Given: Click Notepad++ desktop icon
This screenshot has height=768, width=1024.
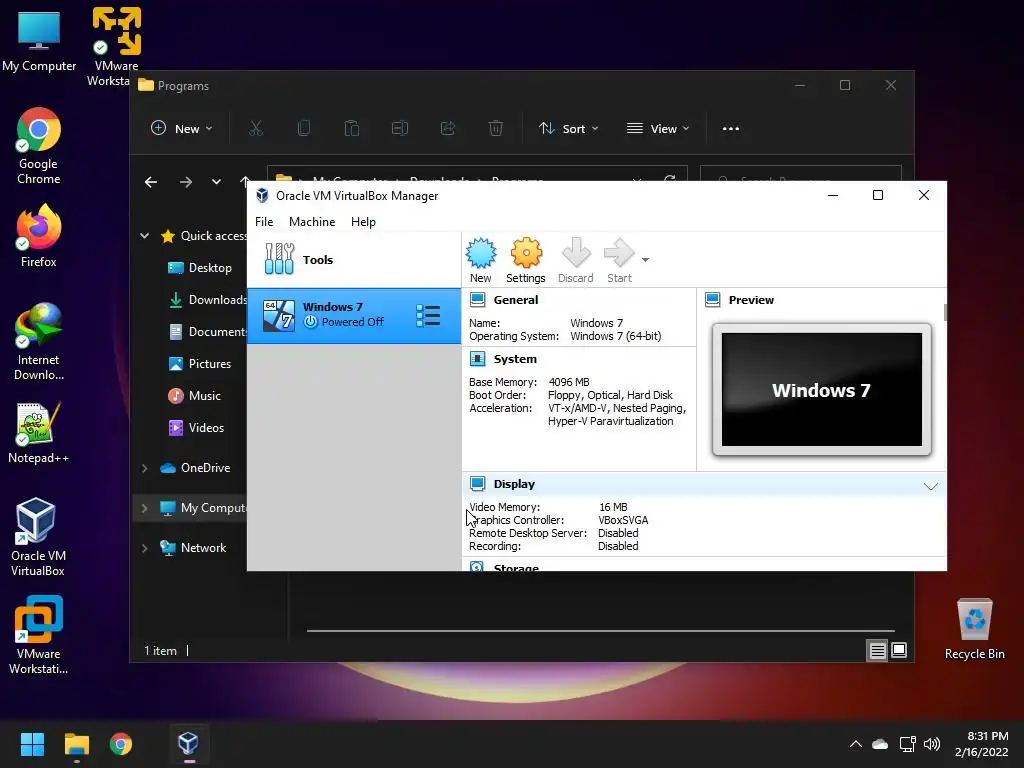Looking at the screenshot, I should coord(39,433).
